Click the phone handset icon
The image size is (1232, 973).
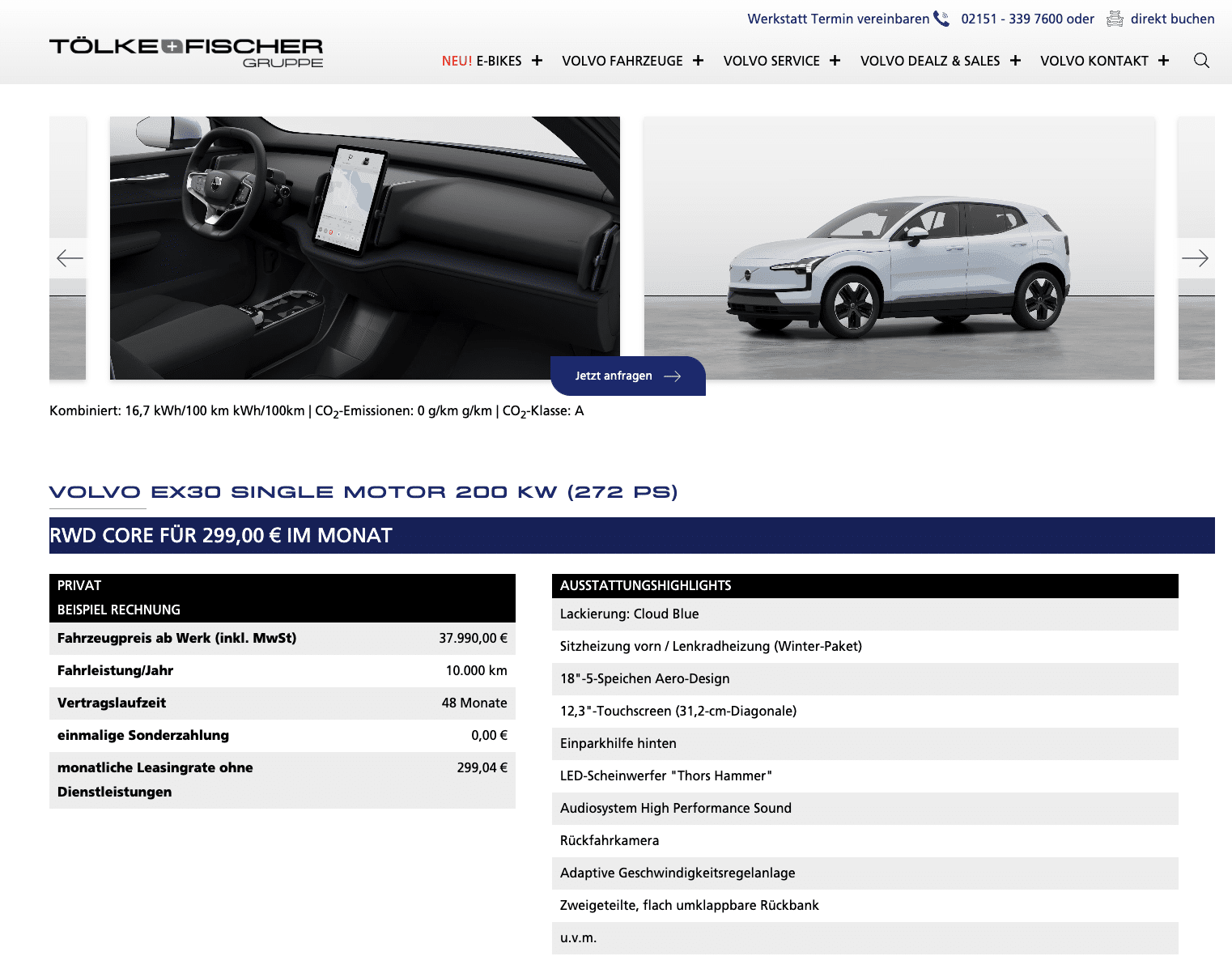pos(941,19)
